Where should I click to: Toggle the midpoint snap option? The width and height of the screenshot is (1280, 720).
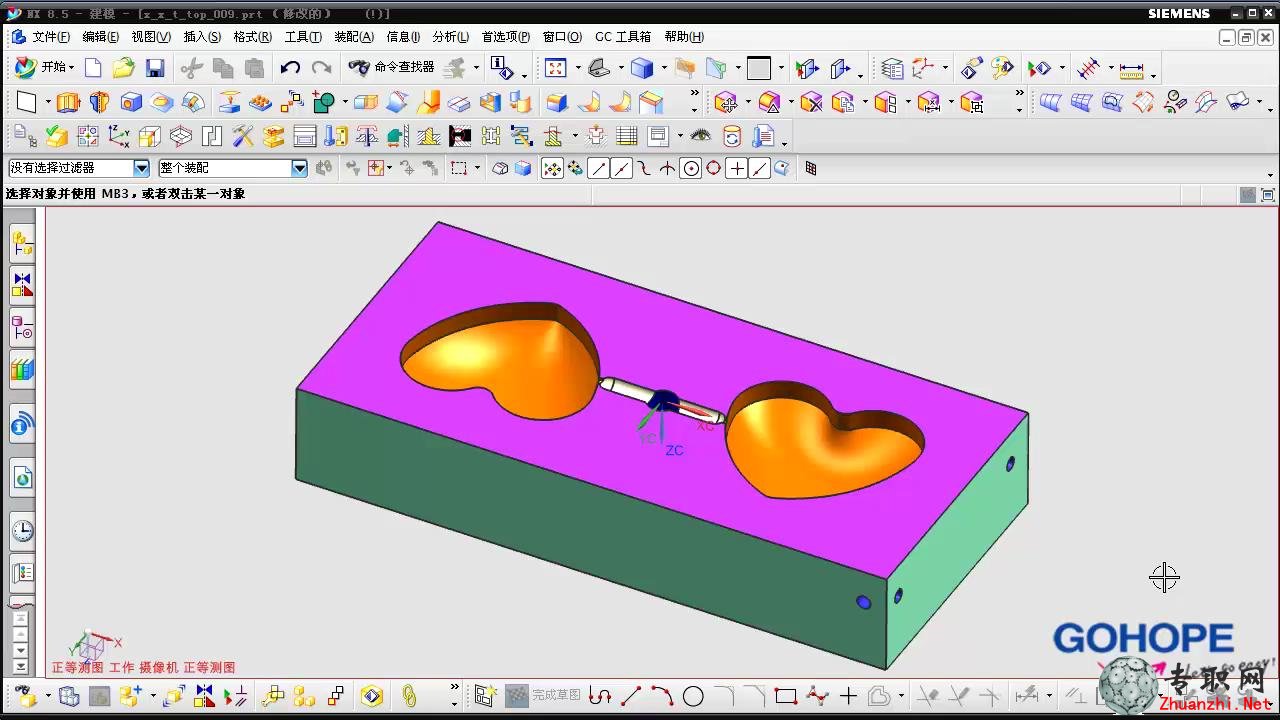pyautogui.click(x=621, y=169)
